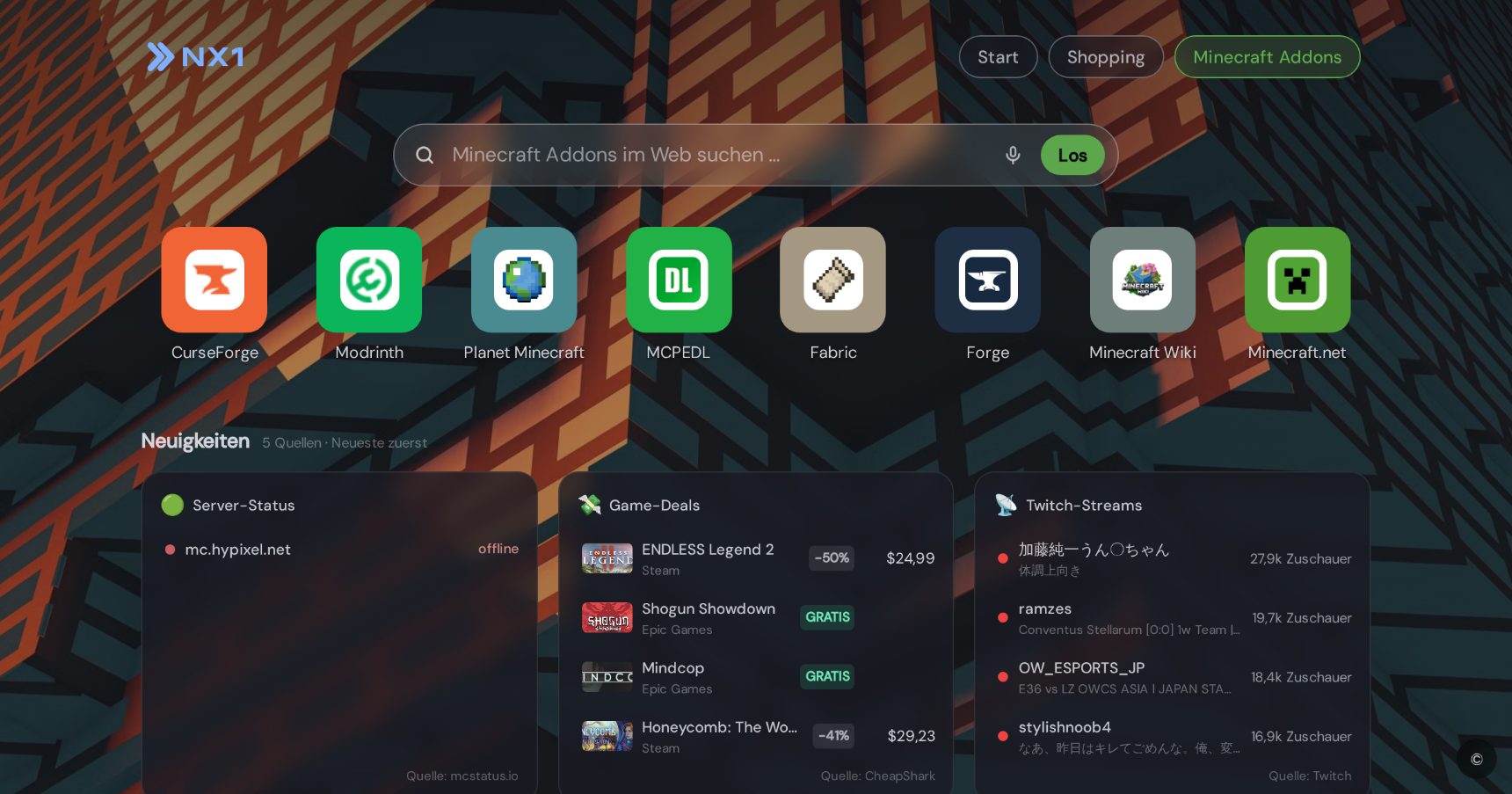Open the MCPEDL shortcut icon
The height and width of the screenshot is (794, 1512).
click(x=679, y=280)
